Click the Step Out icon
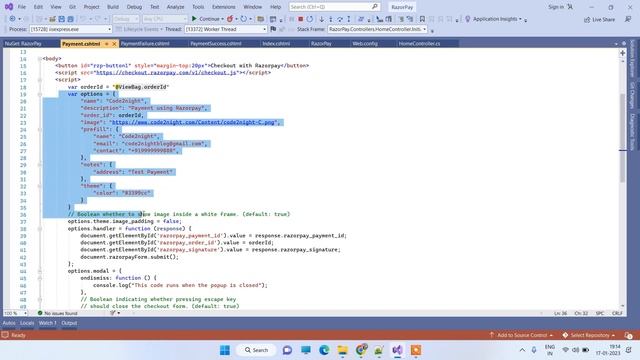Image resolution: width=640 pixels, height=360 pixels. click(x=349, y=19)
